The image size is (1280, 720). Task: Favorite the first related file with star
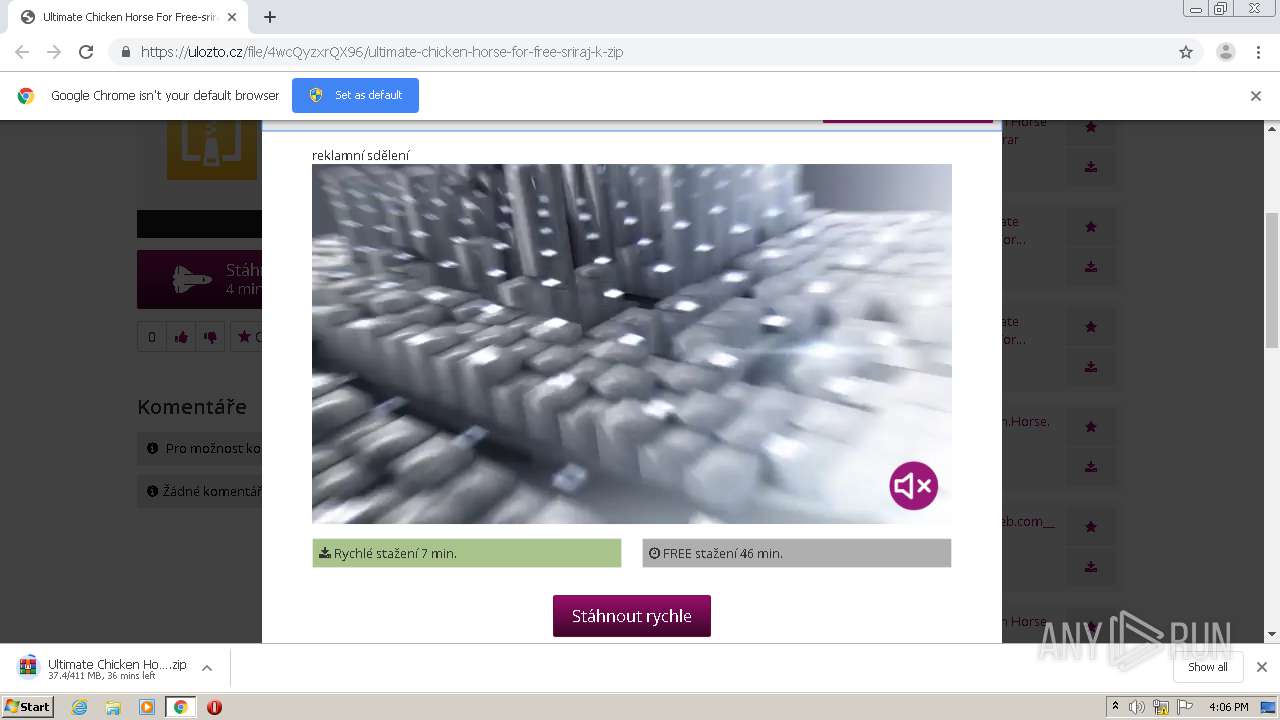point(1091,127)
